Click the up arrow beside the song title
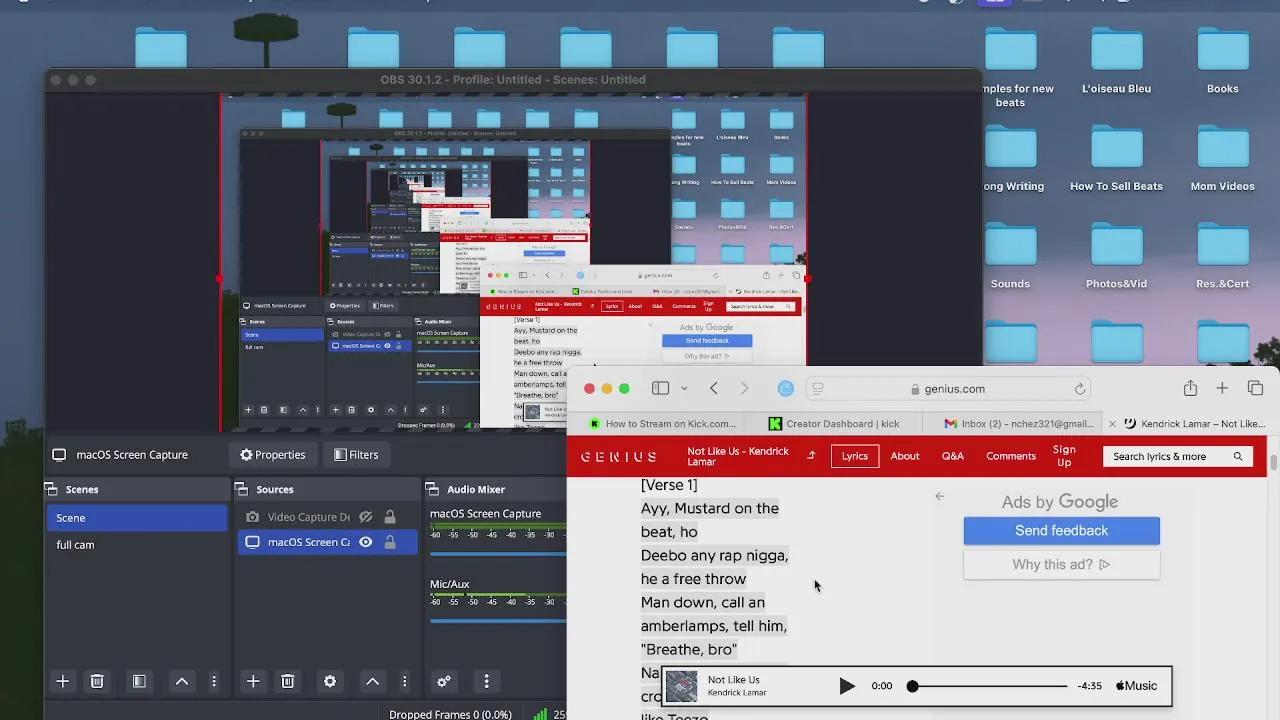 tap(811, 456)
